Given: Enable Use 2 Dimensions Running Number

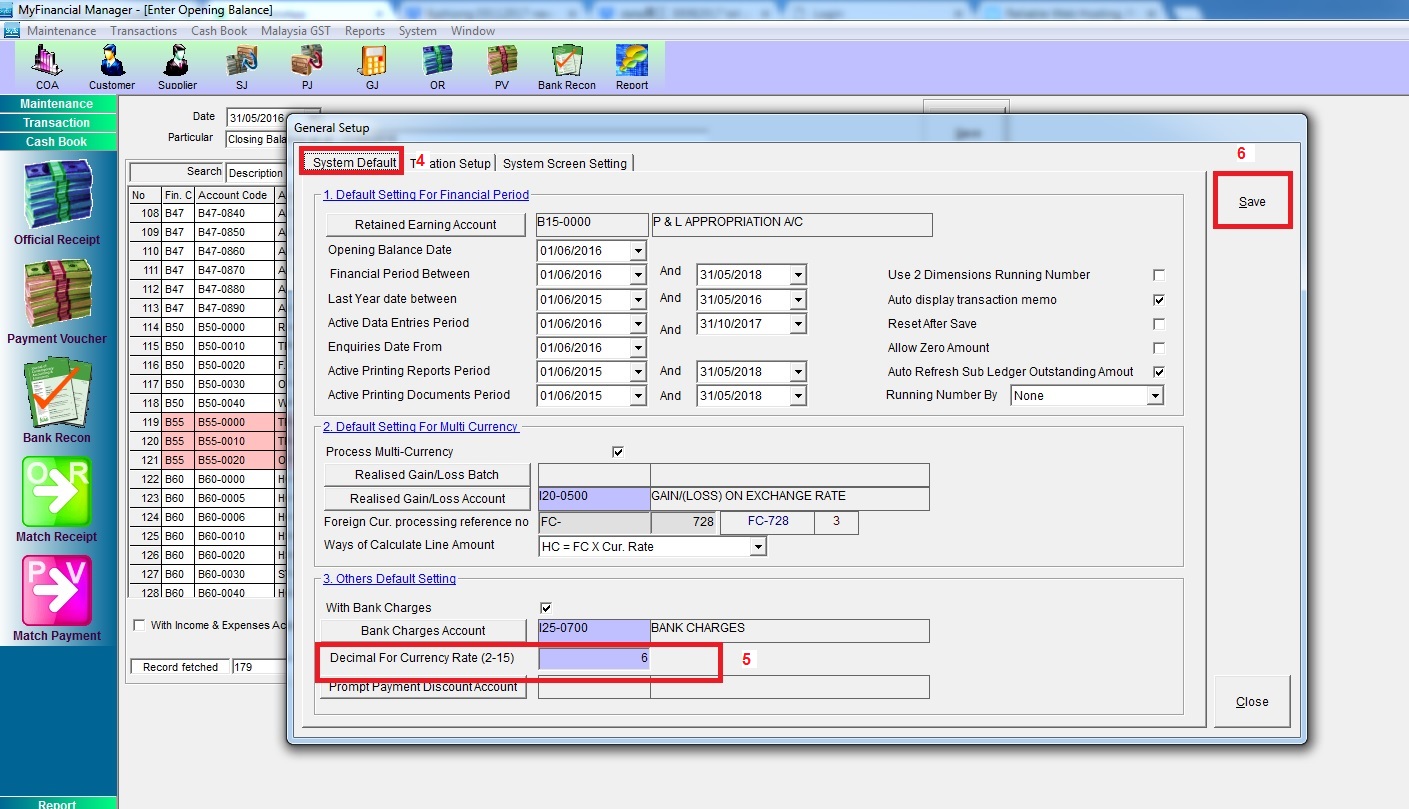Looking at the screenshot, I should [1159, 275].
